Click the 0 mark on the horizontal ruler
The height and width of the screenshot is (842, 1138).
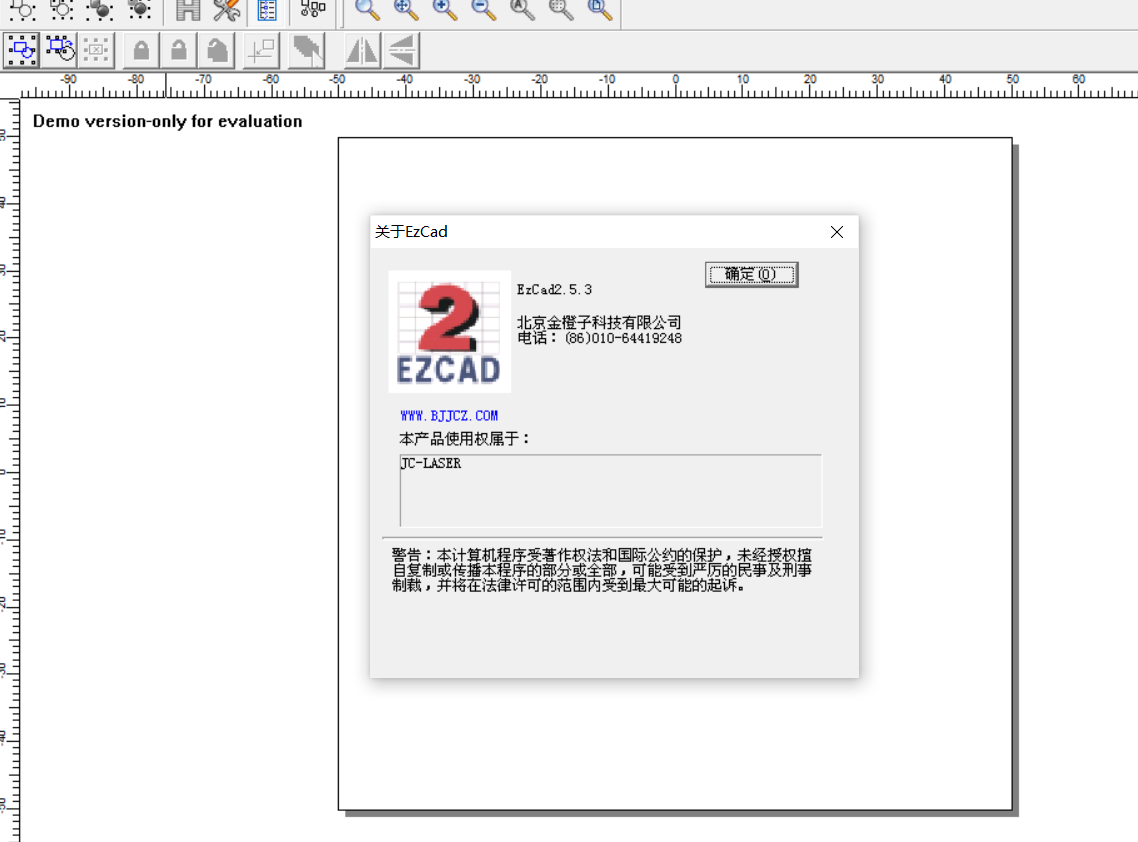[676, 79]
